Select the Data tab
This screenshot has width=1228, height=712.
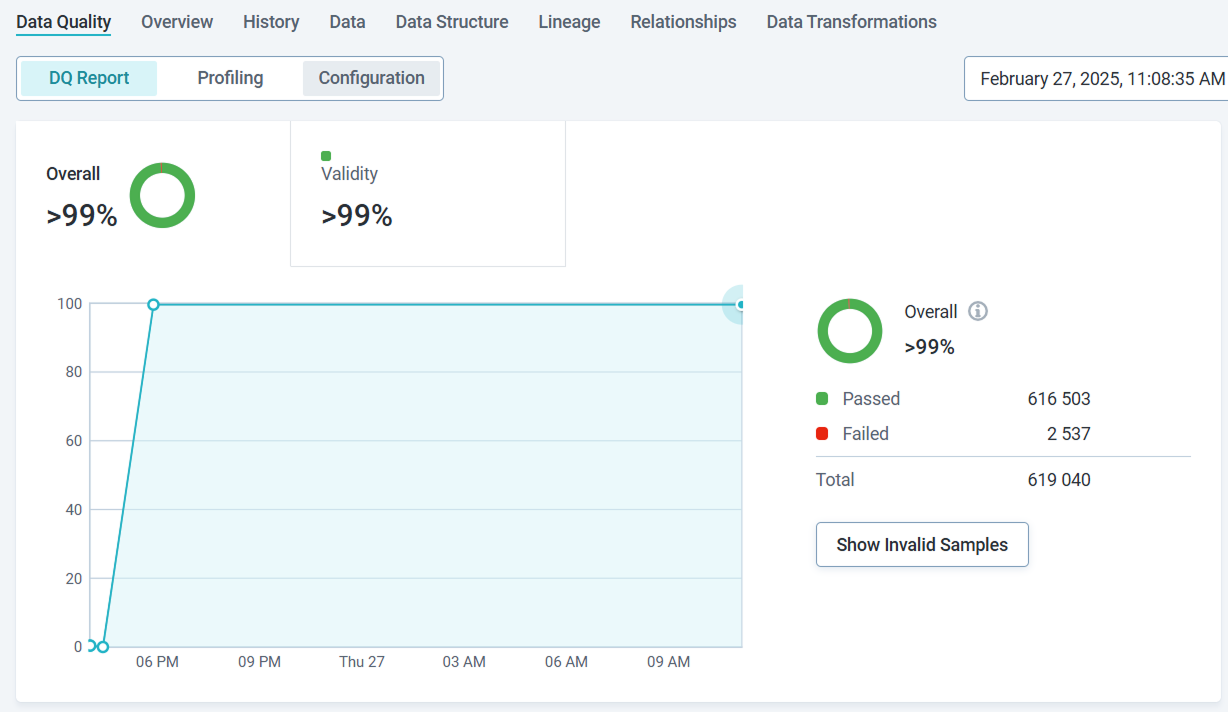coord(347,22)
